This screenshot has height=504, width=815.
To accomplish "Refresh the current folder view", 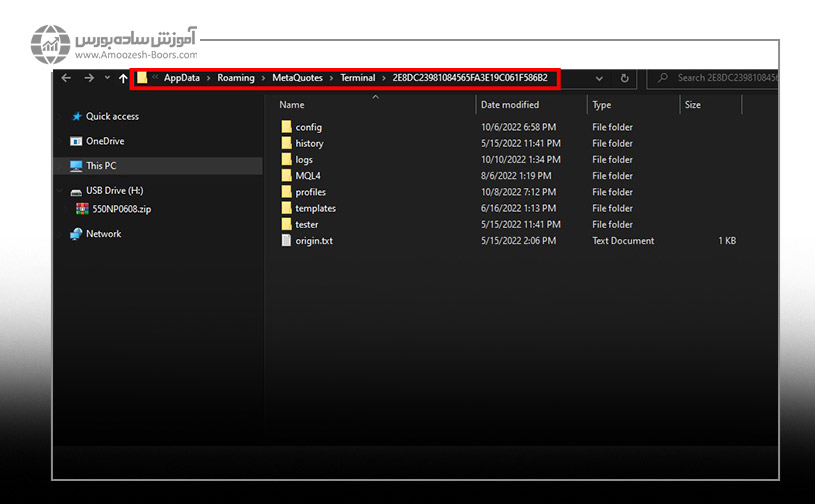I will (625, 78).
